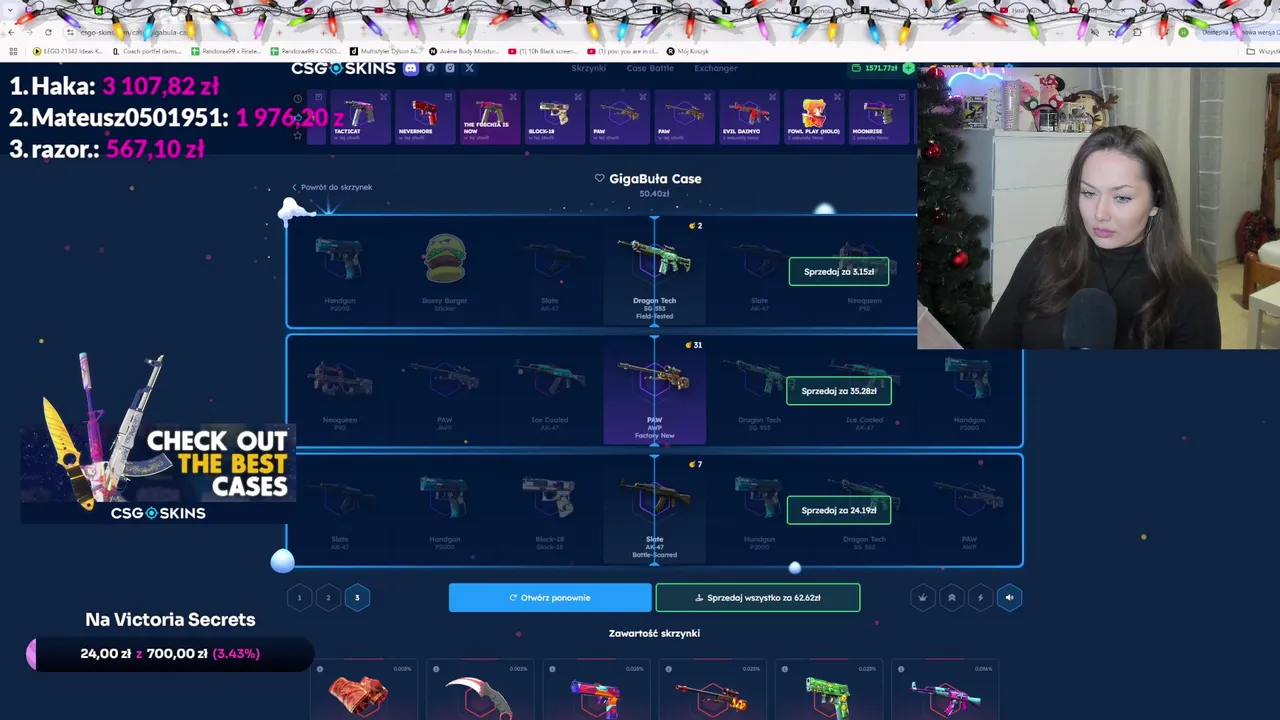Set case count to 2
1280x720 pixels.
(x=328, y=598)
